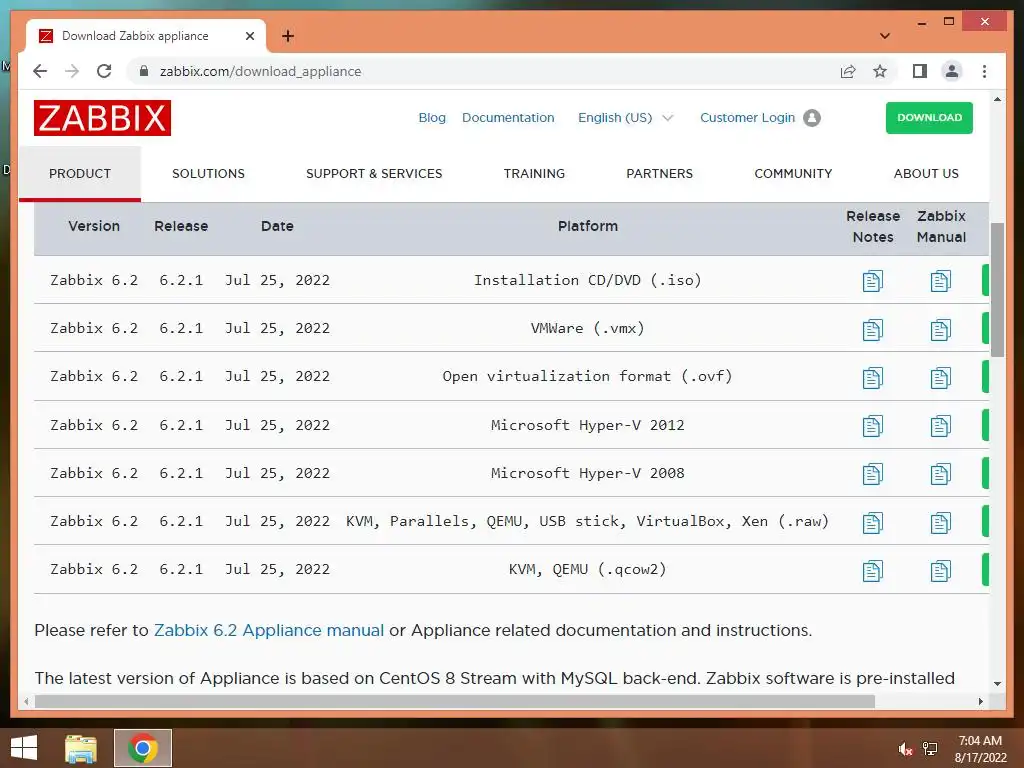Share this page using the share icon
1024x768 pixels.
(848, 71)
